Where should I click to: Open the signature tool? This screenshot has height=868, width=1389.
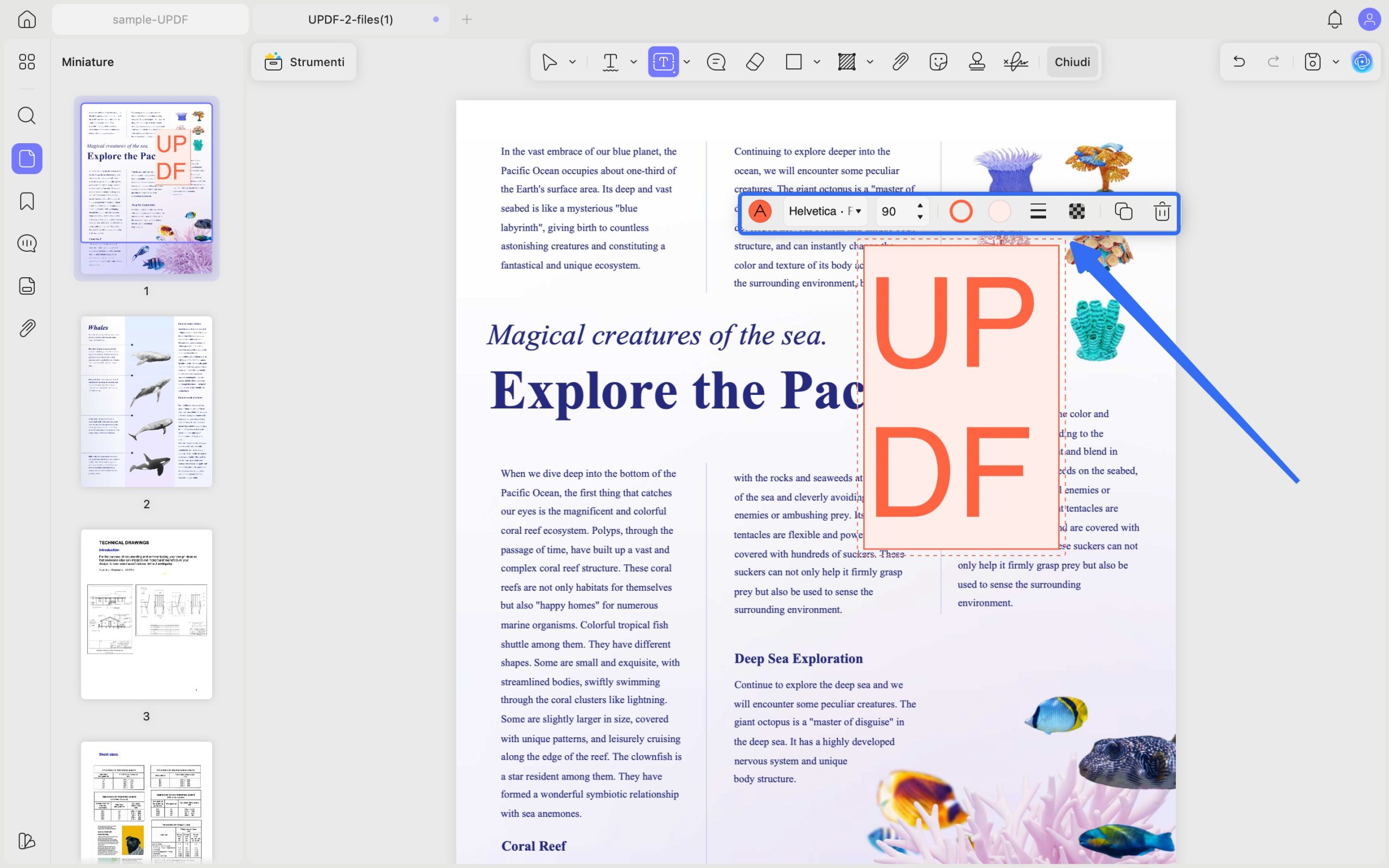coord(1015,61)
